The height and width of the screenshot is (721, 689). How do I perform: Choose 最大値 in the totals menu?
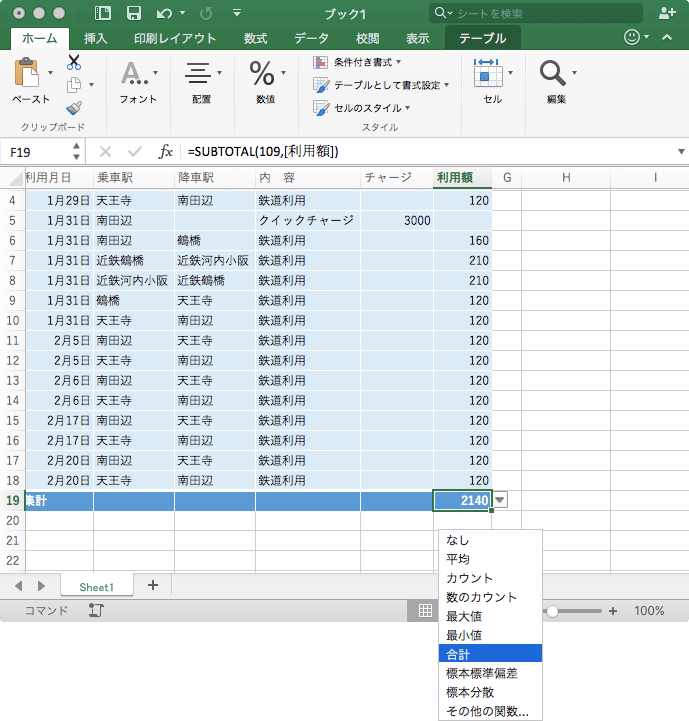pos(490,616)
